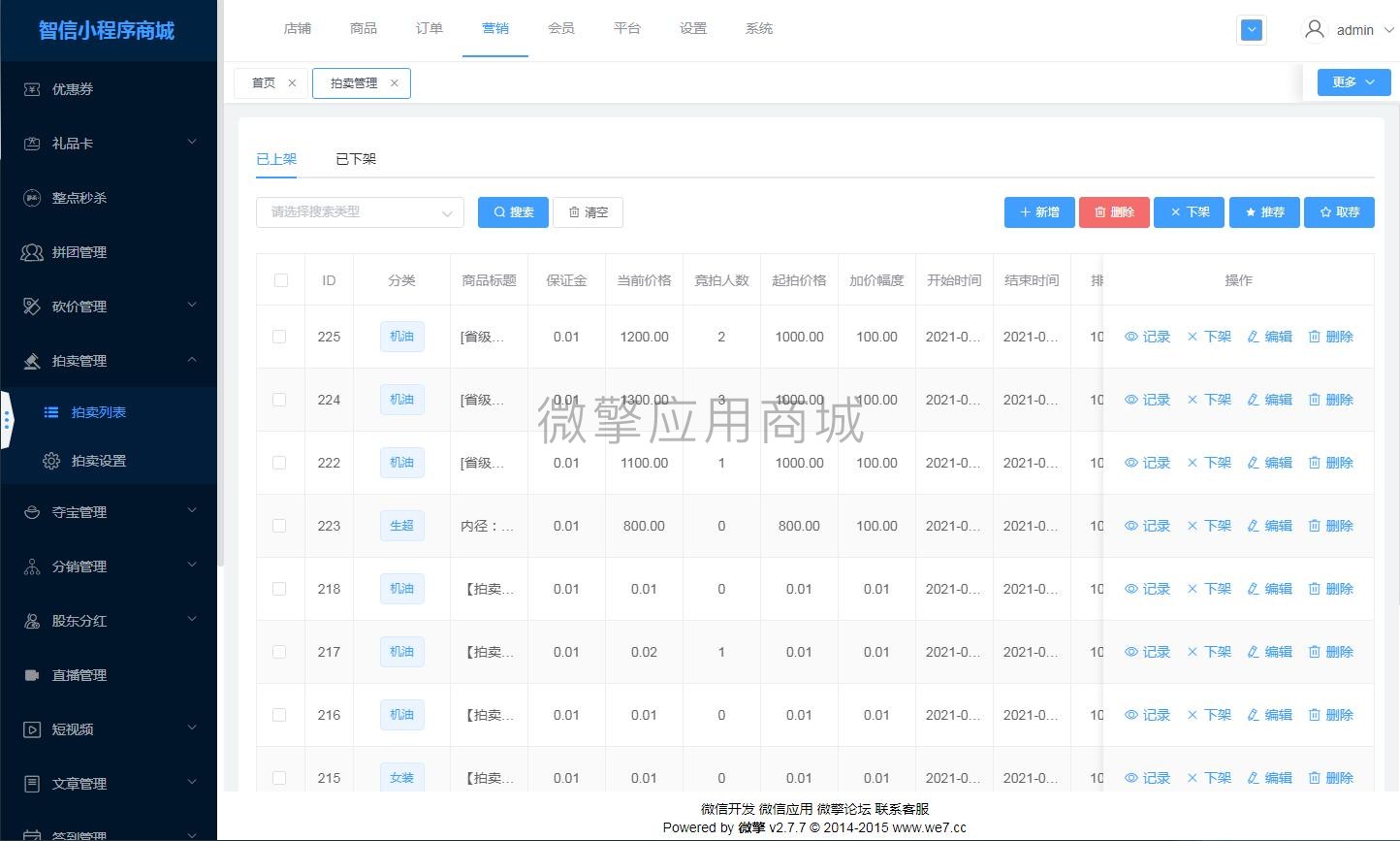This screenshot has width=1400, height=841.
Task: Open the 请选择搜索类型 search type dropdown
Action: 360,212
